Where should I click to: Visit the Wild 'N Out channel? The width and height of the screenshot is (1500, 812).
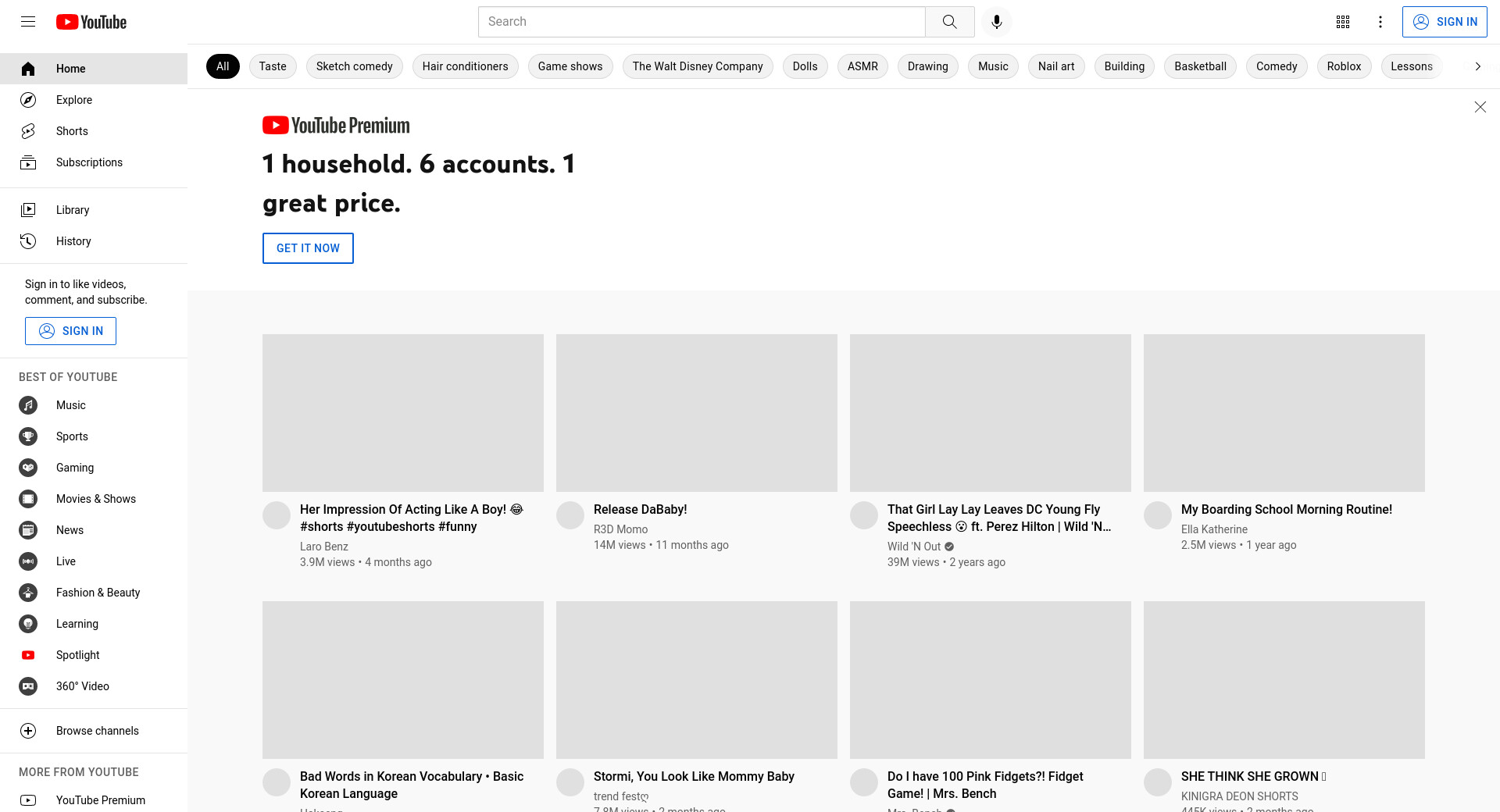pos(914,547)
